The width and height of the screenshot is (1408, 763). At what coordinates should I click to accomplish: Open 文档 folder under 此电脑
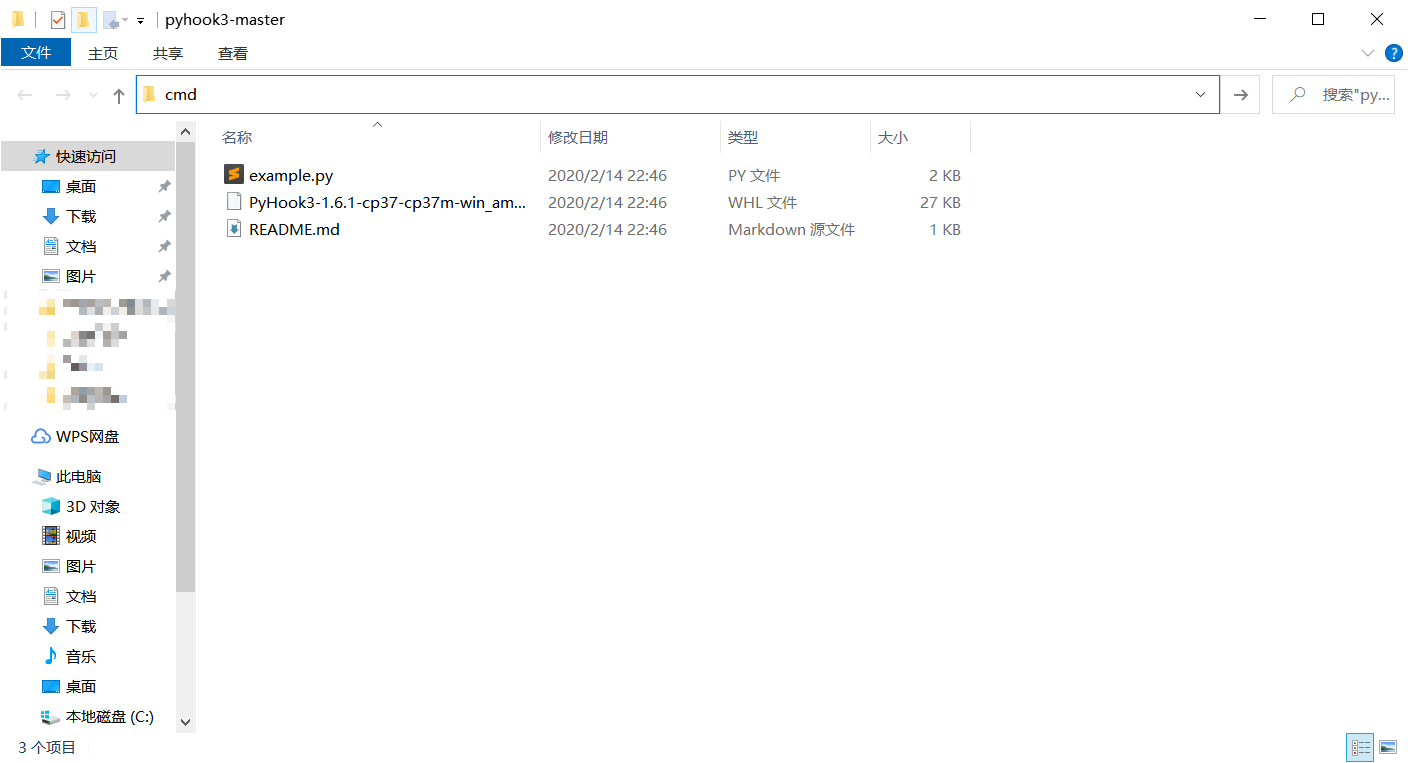click(81, 597)
